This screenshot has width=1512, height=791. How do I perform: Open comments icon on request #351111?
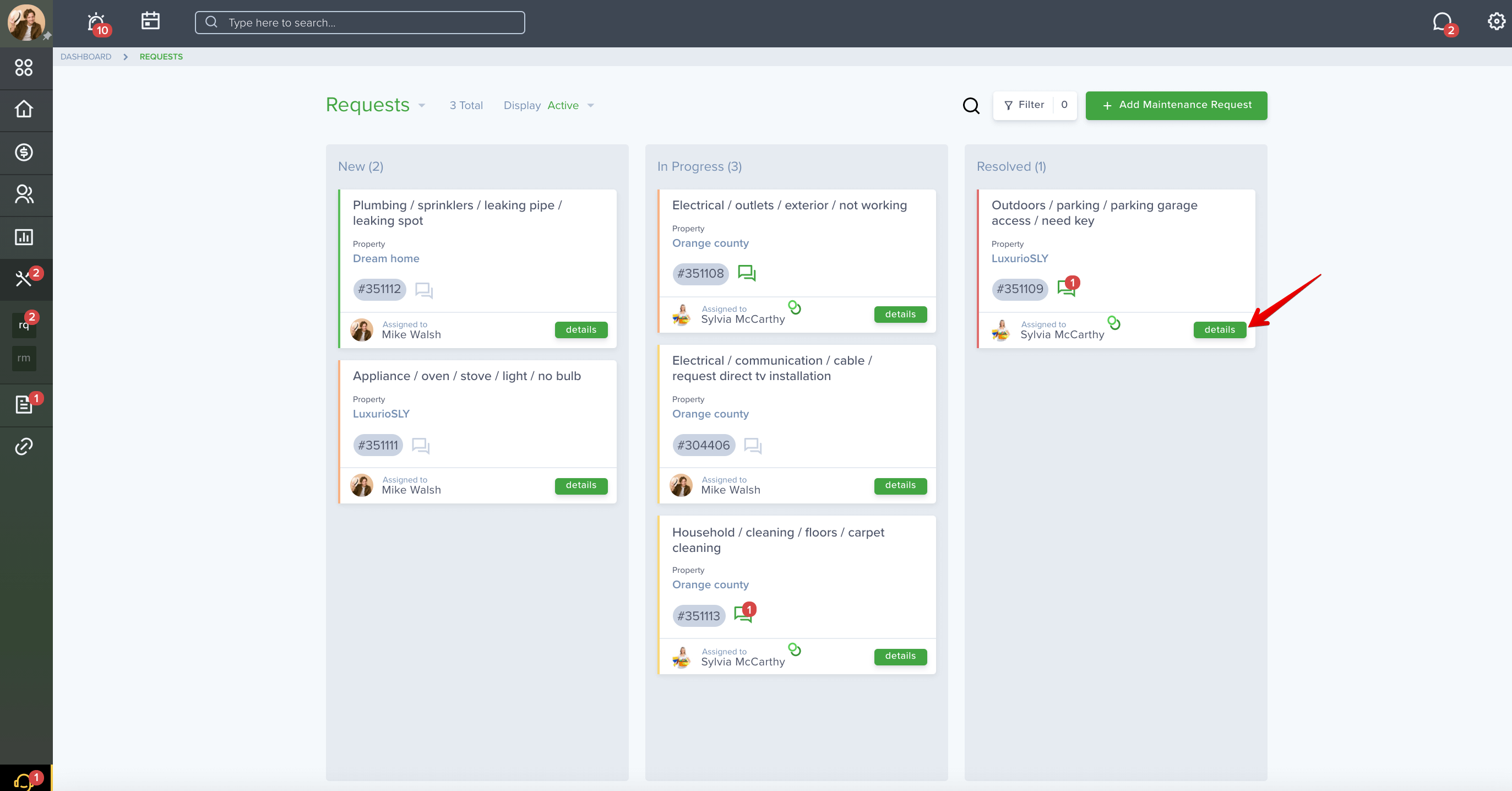[x=421, y=446]
